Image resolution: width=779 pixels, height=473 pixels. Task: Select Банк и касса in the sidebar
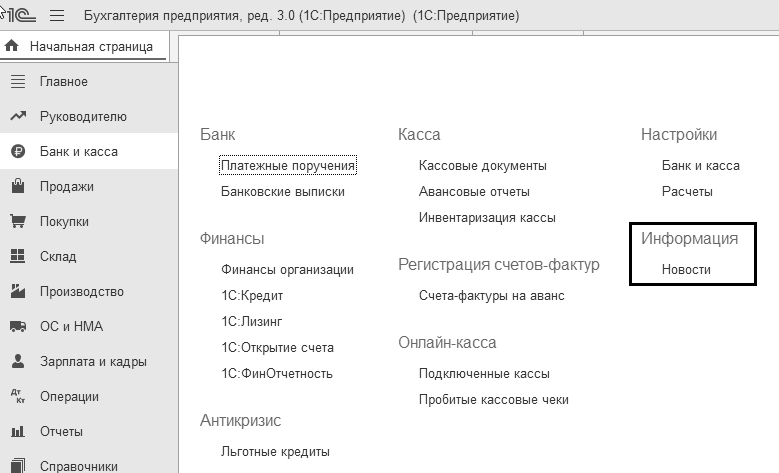(88, 152)
